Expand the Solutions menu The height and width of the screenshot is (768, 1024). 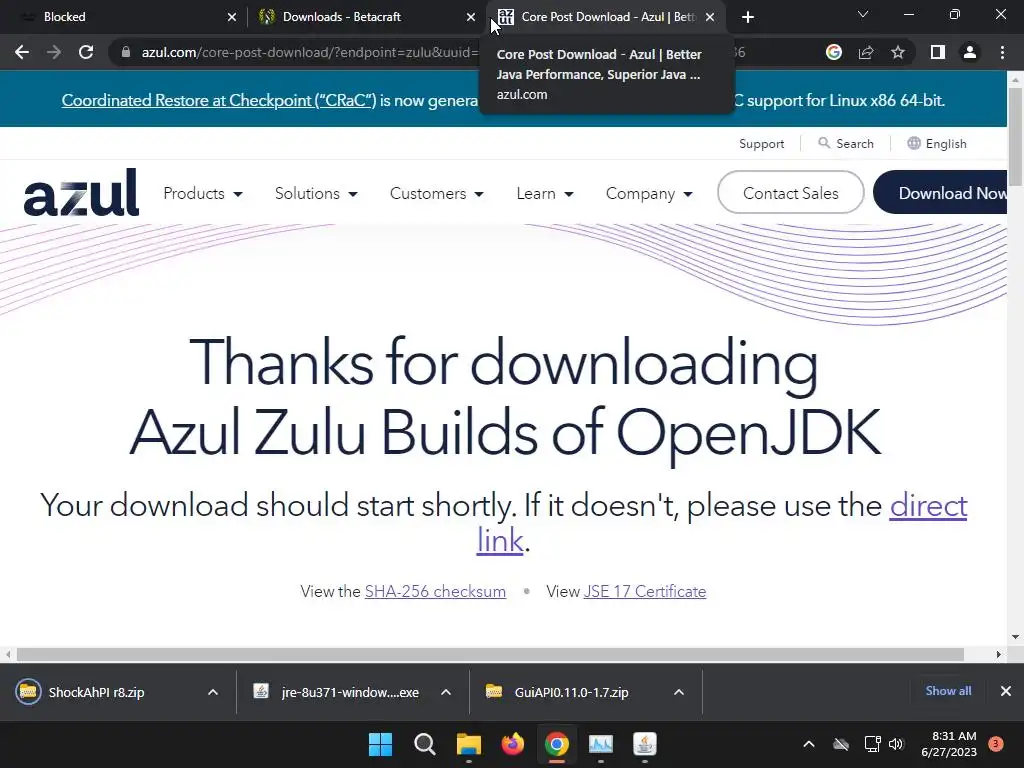[316, 194]
